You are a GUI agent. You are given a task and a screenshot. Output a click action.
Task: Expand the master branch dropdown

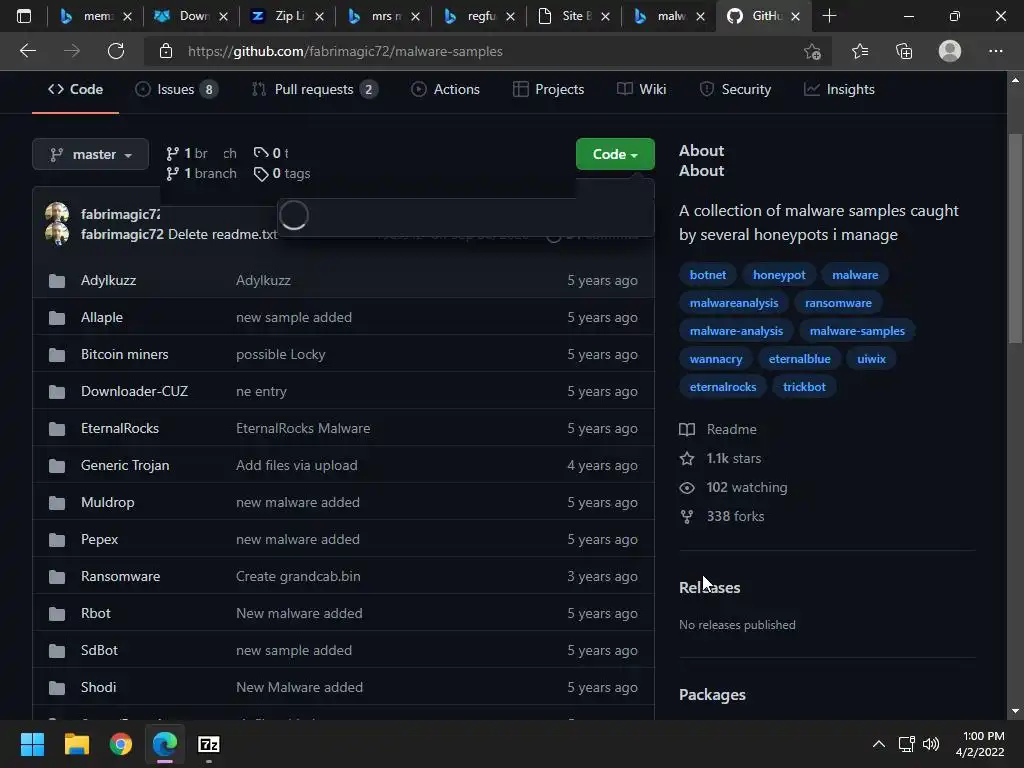pyautogui.click(x=90, y=154)
